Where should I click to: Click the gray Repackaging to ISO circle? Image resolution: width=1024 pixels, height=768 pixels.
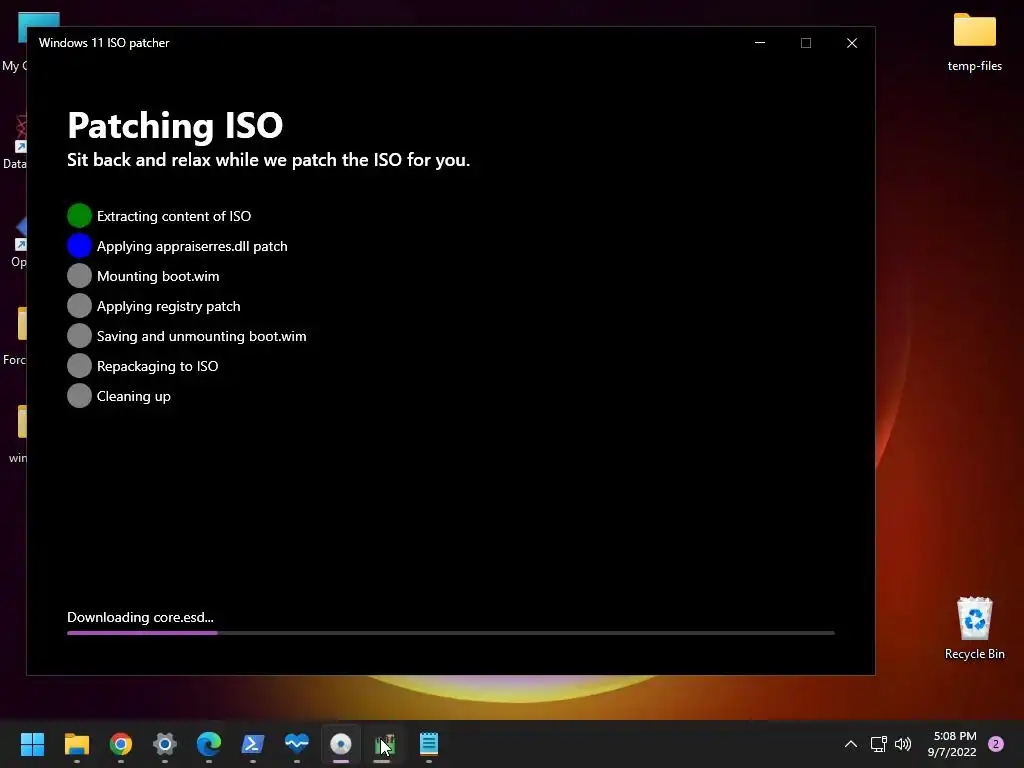pyautogui.click(x=79, y=366)
